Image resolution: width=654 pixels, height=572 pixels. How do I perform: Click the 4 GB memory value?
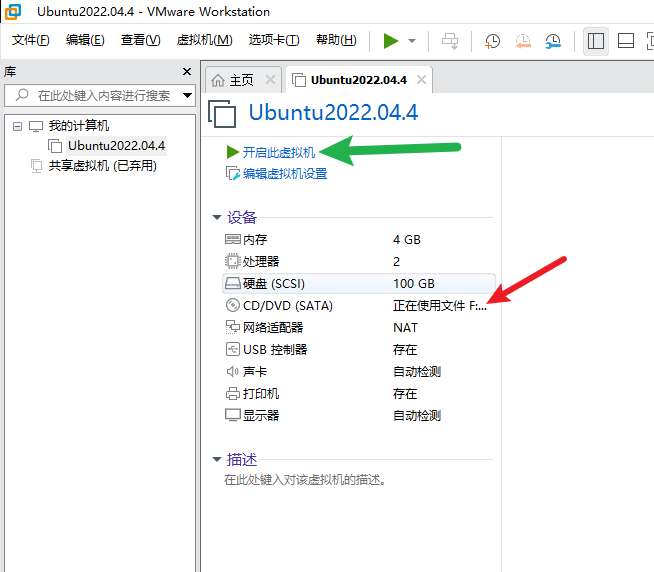pos(407,239)
